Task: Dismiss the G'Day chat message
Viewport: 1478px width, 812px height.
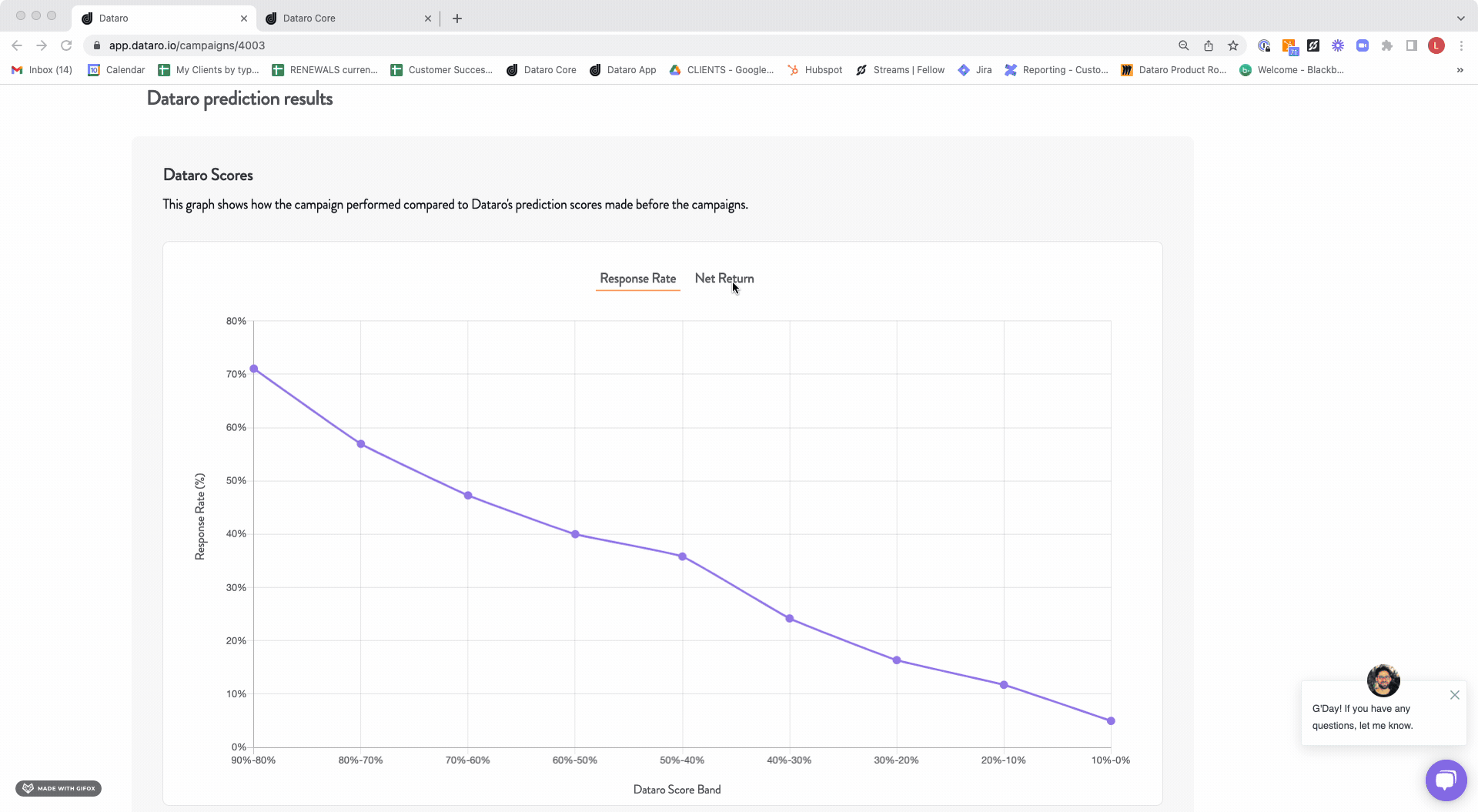Action: tap(1454, 695)
